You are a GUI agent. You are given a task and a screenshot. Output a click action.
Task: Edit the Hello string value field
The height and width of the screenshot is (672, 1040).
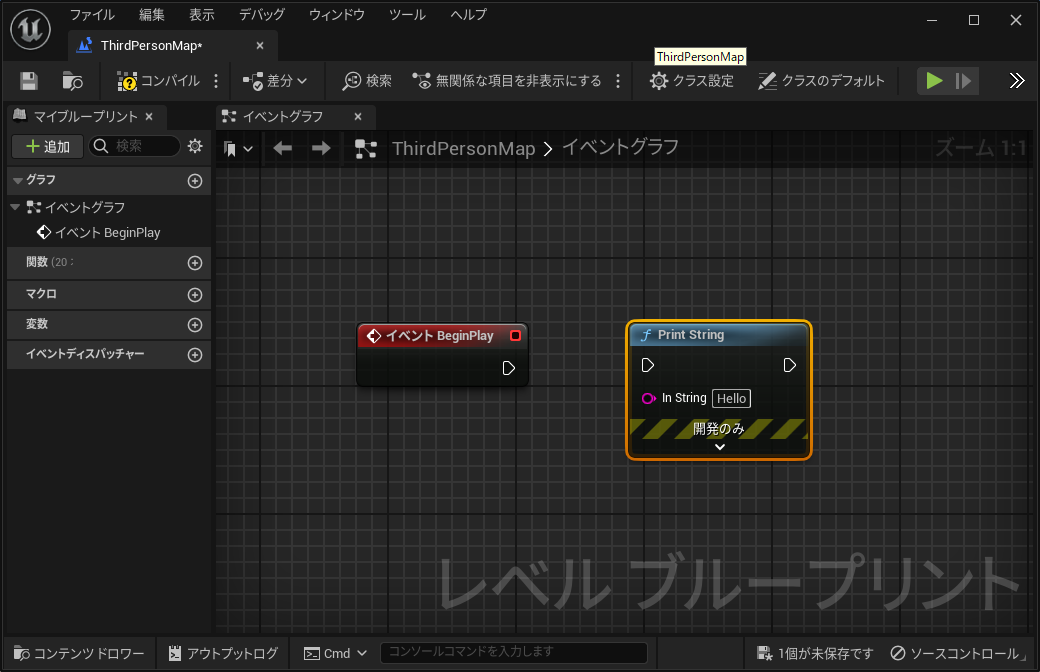coord(732,399)
